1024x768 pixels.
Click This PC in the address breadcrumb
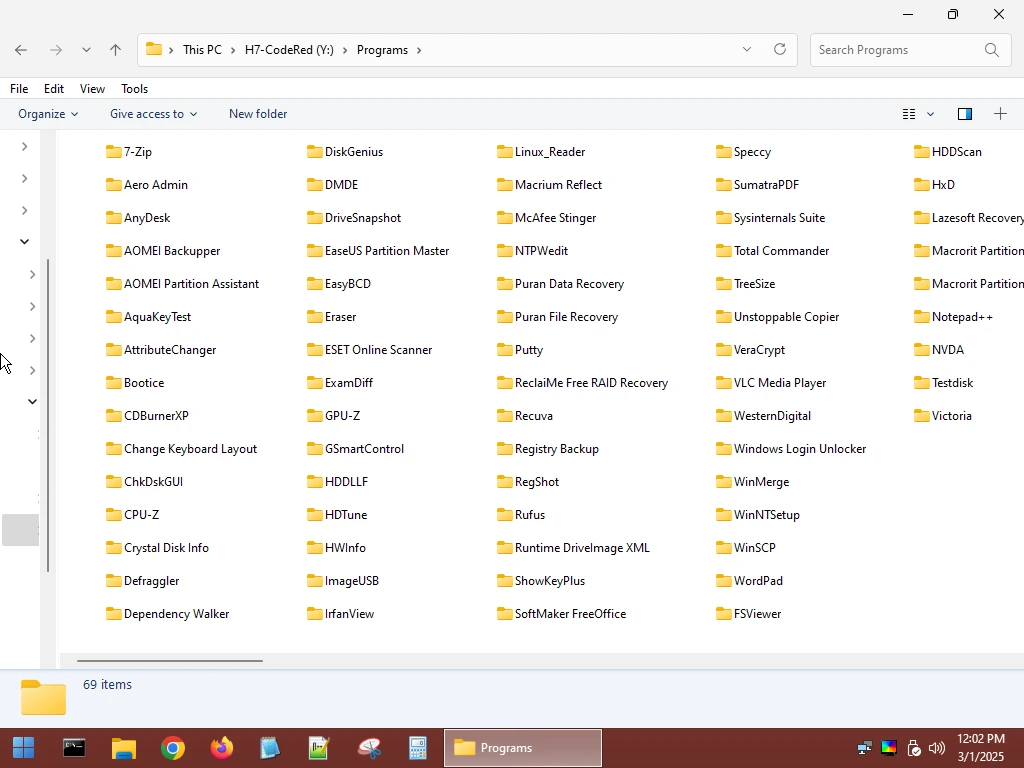[x=202, y=50]
